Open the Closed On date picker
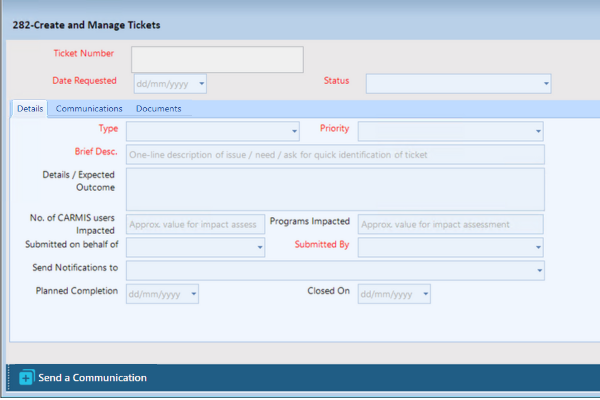Image resolution: width=600 pixels, height=400 pixels. tap(425, 294)
